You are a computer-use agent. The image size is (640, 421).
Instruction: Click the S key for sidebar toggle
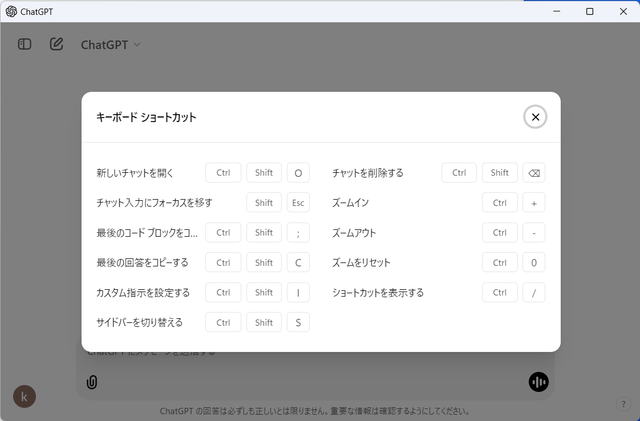click(x=298, y=323)
